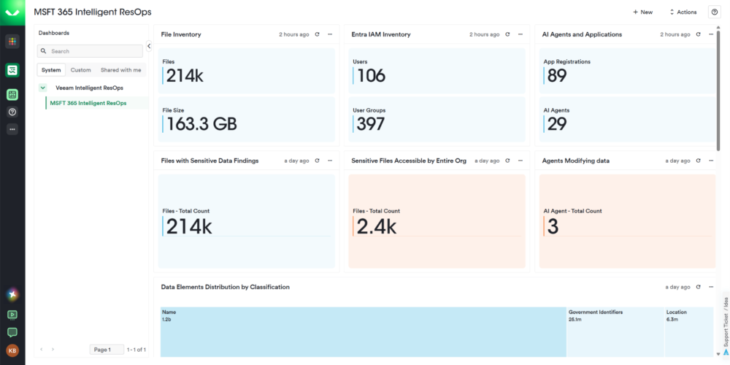Open Files with Sensitive Data Findings menu
The height and width of the screenshot is (365, 730).
click(330, 161)
